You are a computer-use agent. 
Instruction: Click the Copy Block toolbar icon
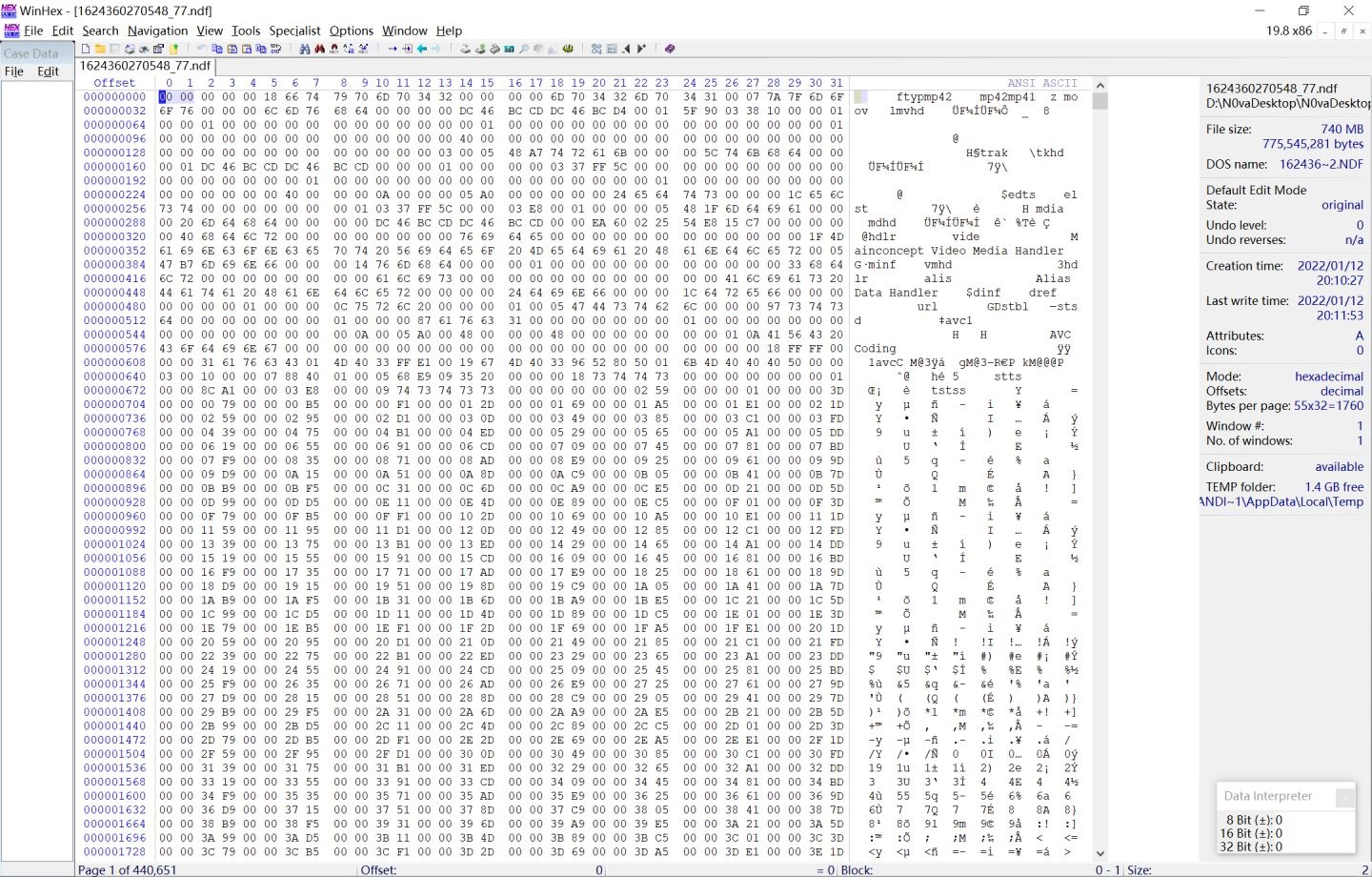pos(217,49)
